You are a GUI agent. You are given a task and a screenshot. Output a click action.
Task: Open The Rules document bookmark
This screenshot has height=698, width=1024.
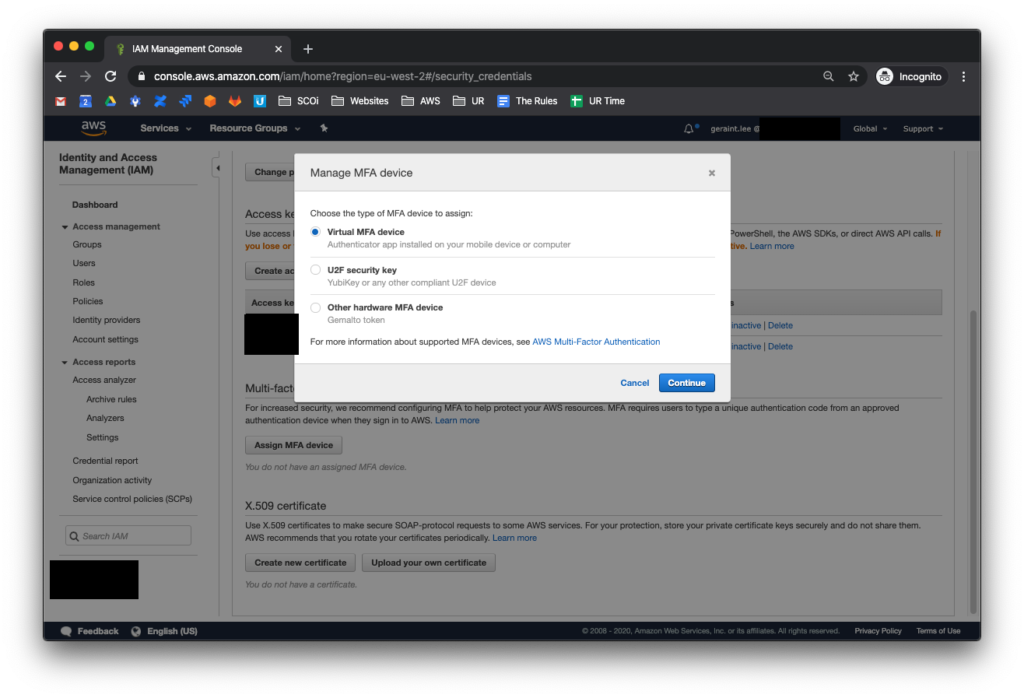[x=527, y=101]
